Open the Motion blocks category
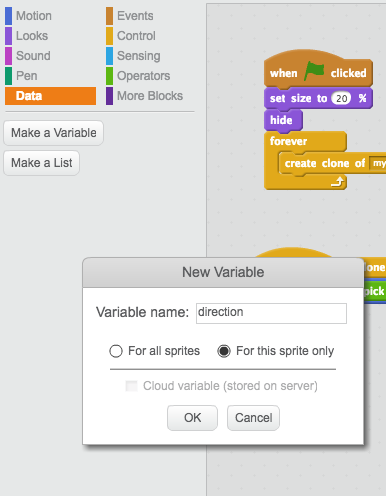Viewport: 386px width, 496px height. (x=34, y=16)
